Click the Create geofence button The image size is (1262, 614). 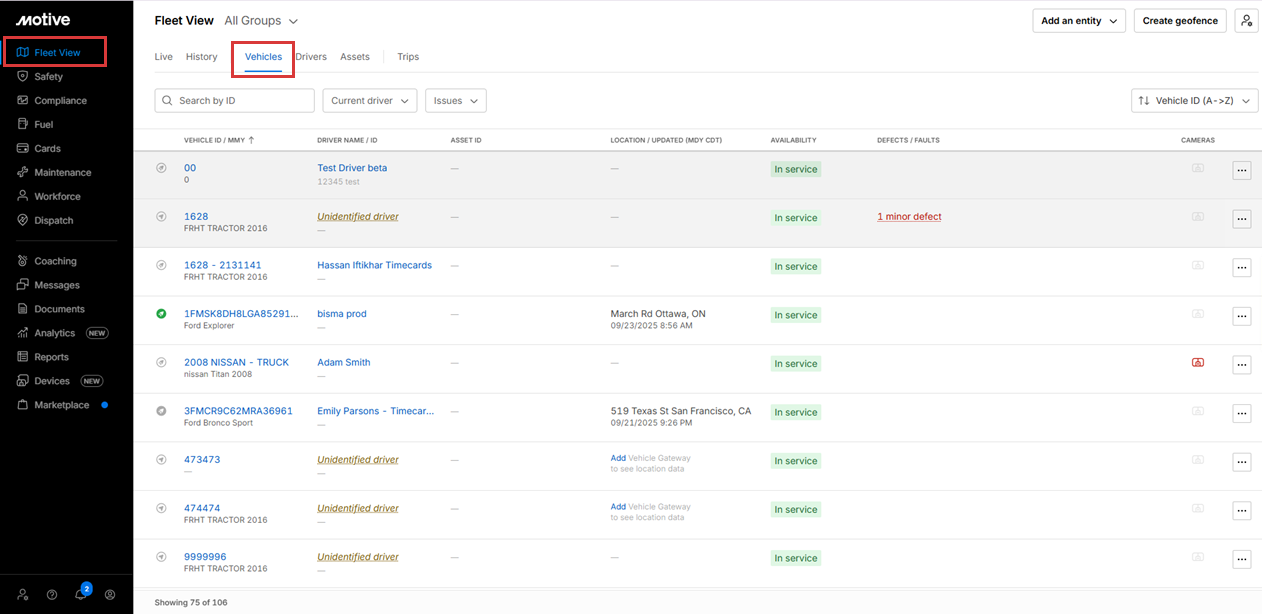pyautogui.click(x=1180, y=21)
